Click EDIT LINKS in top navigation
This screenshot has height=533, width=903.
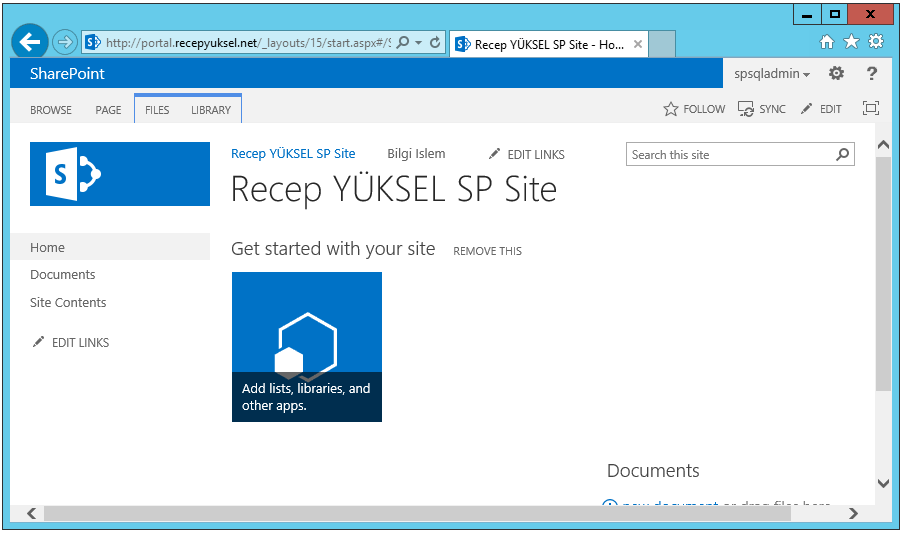pos(526,154)
